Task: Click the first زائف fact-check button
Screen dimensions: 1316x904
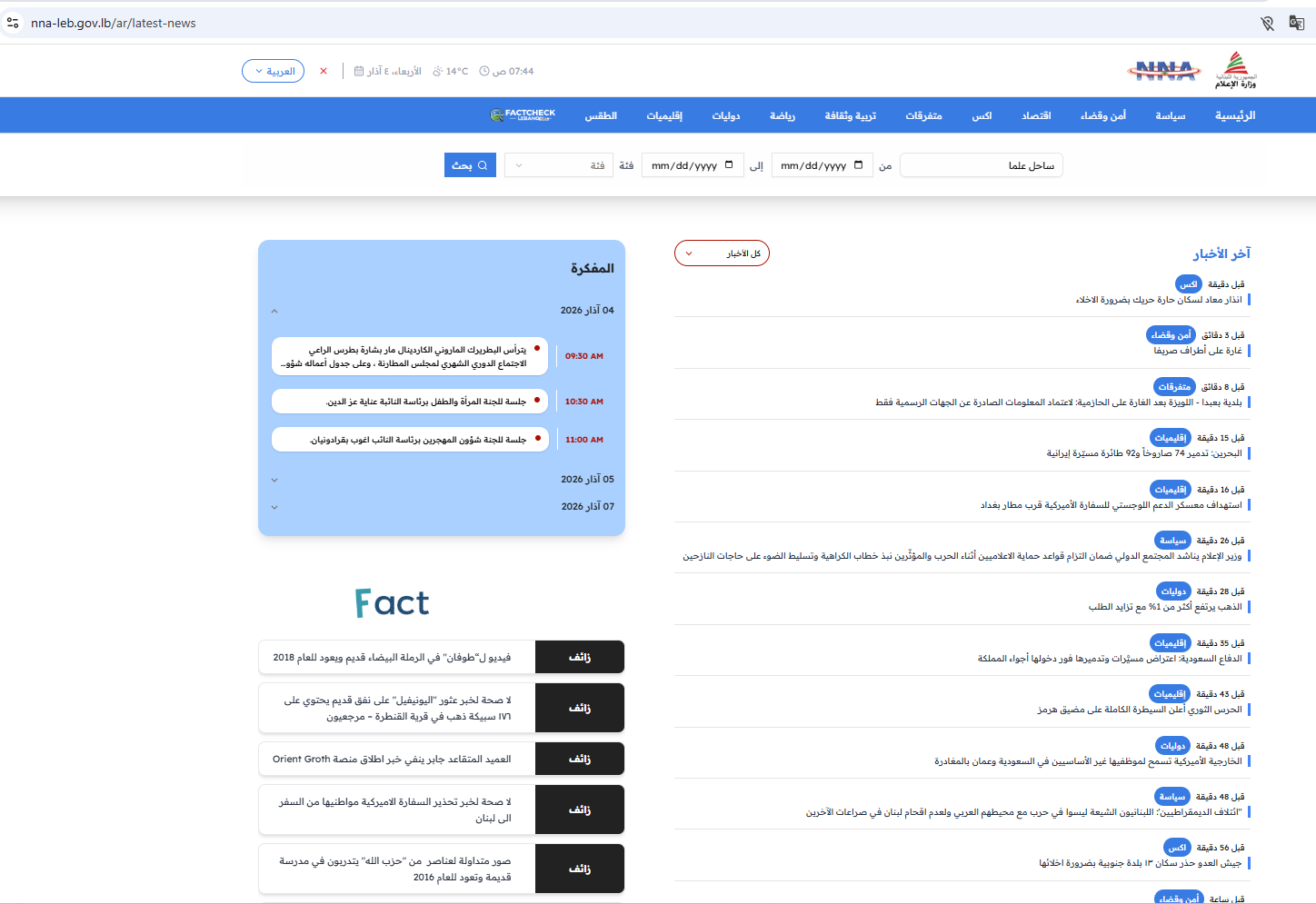Action: (x=580, y=656)
